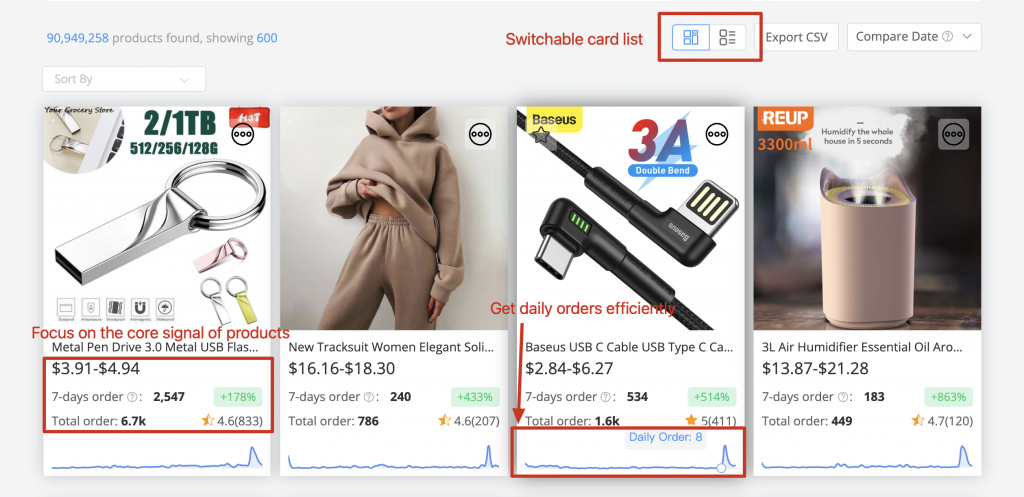Open the Compare Date dropdown
1024x497 pixels.
click(914, 37)
